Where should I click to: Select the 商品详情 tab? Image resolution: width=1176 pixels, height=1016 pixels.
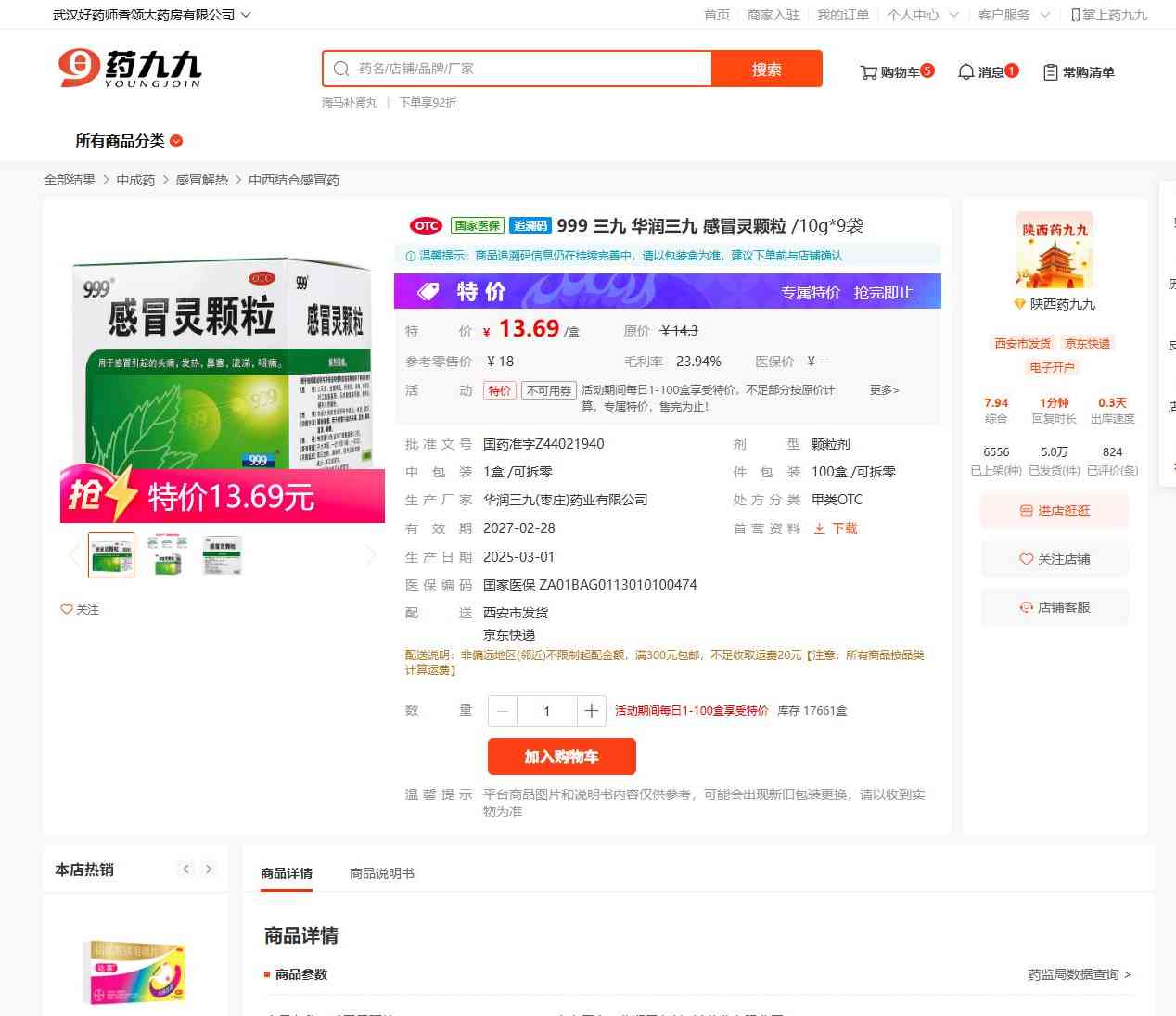pyautogui.click(x=287, y=873)
